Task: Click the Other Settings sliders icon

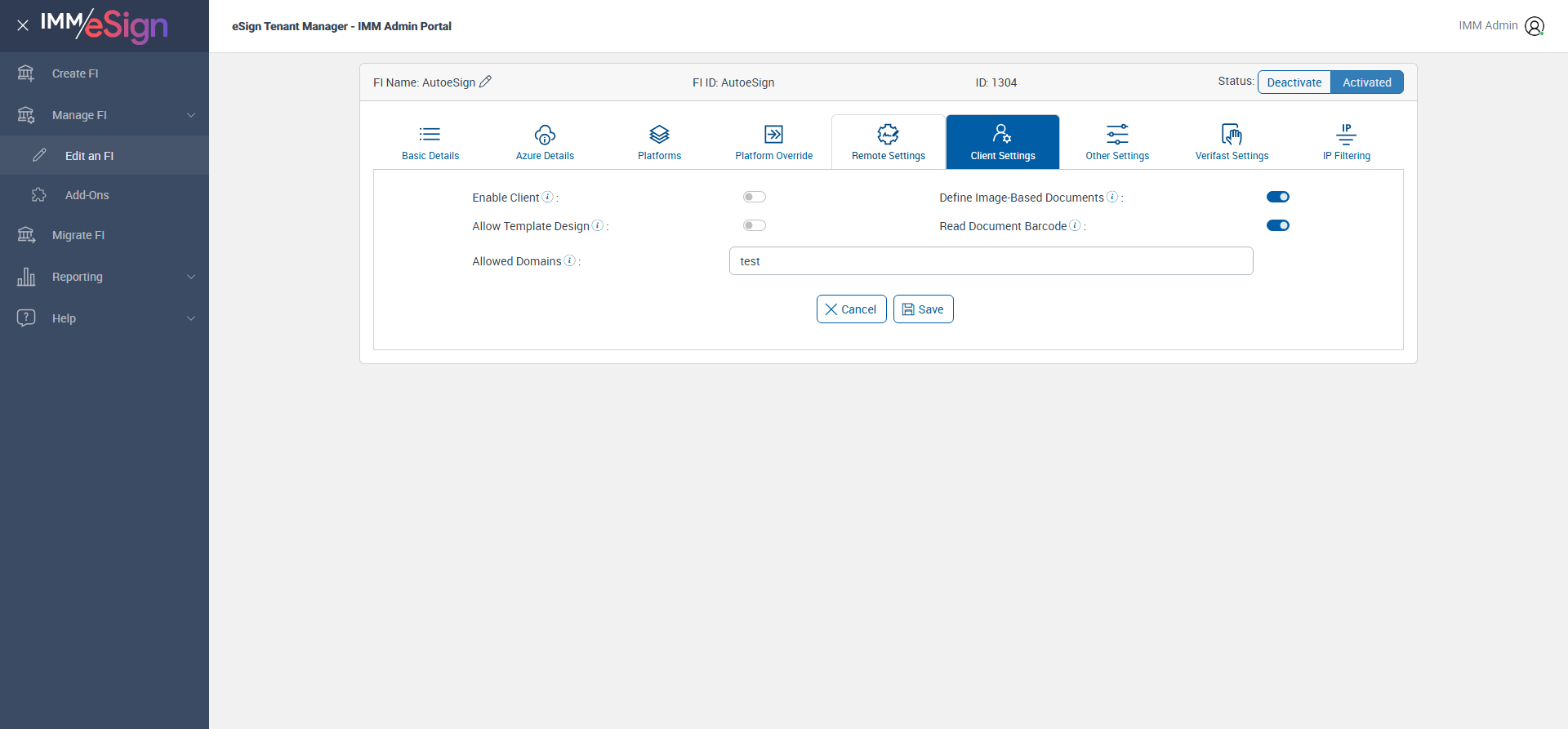Action: (x=1117, y=134)
